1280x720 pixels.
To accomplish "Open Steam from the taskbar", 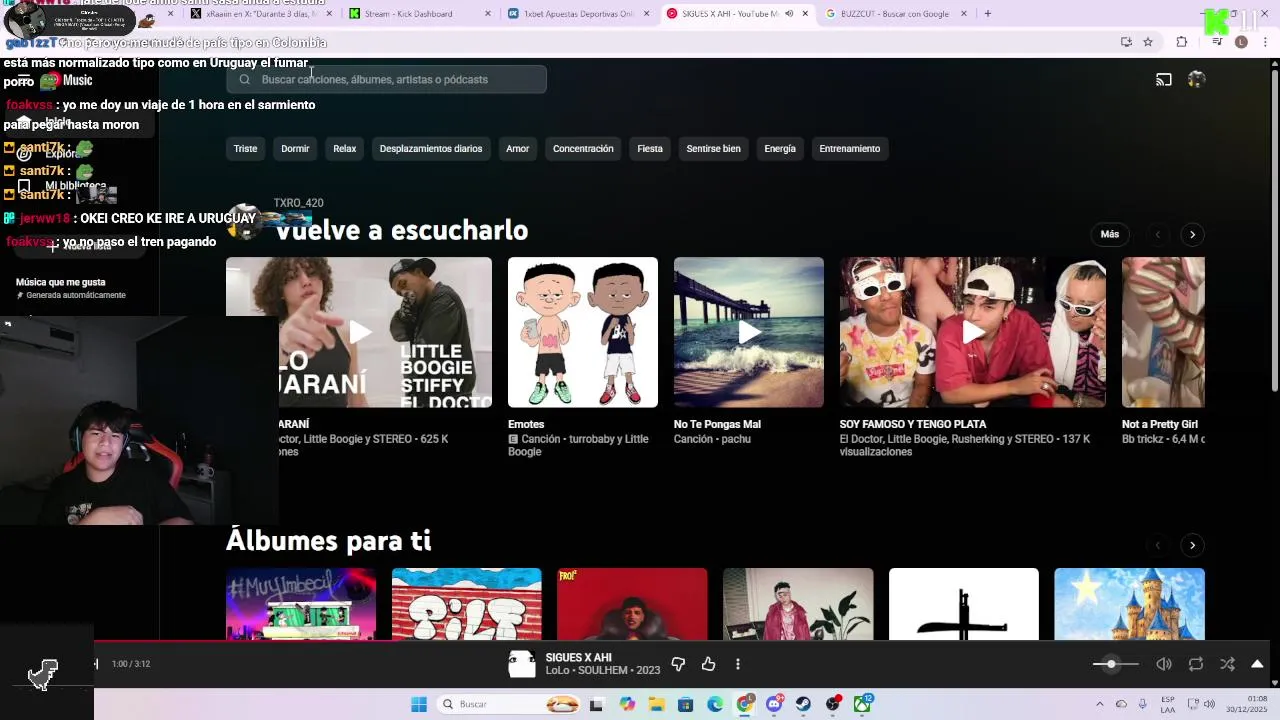I will coord(803,704).
